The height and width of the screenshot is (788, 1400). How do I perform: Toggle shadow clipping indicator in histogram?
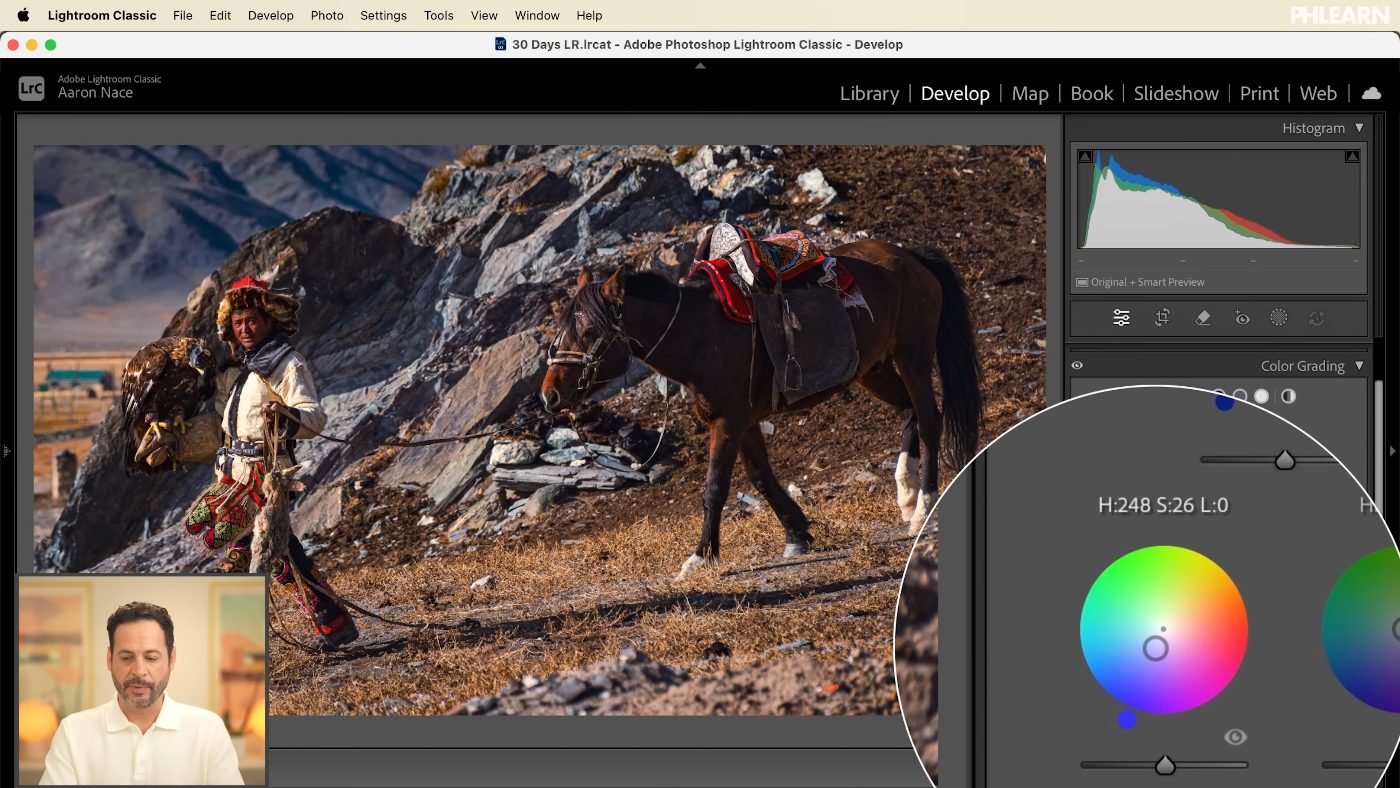[x=1085, y=156]
